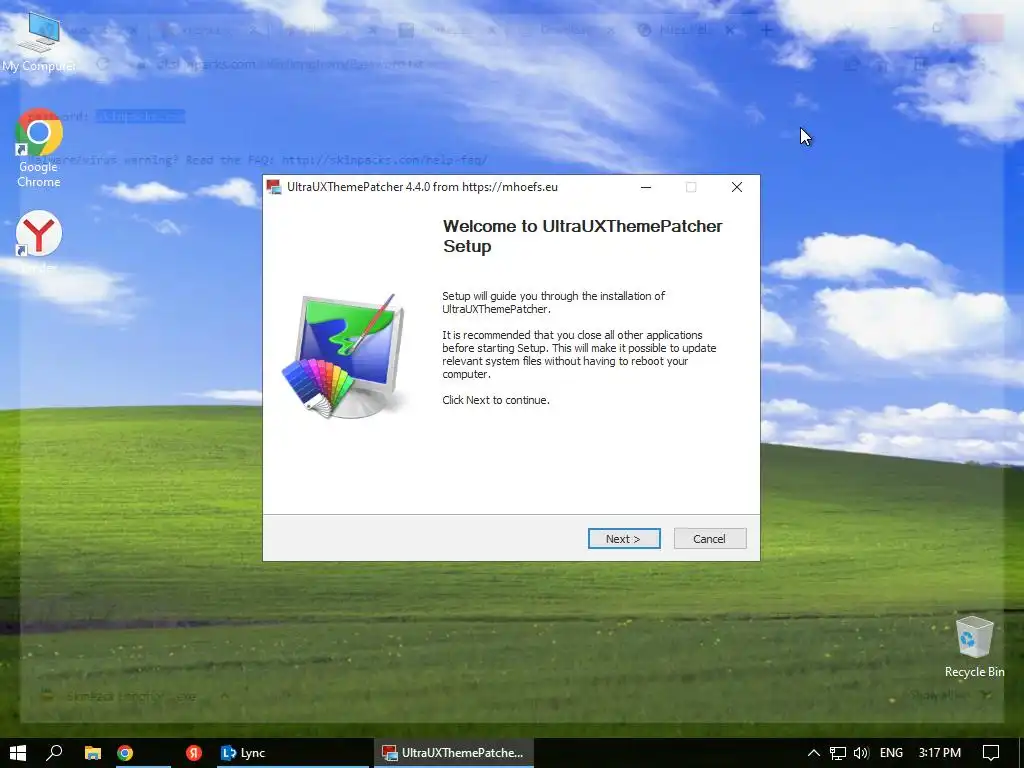
Task: Switch the ENG input language
Action: point(891,753)
